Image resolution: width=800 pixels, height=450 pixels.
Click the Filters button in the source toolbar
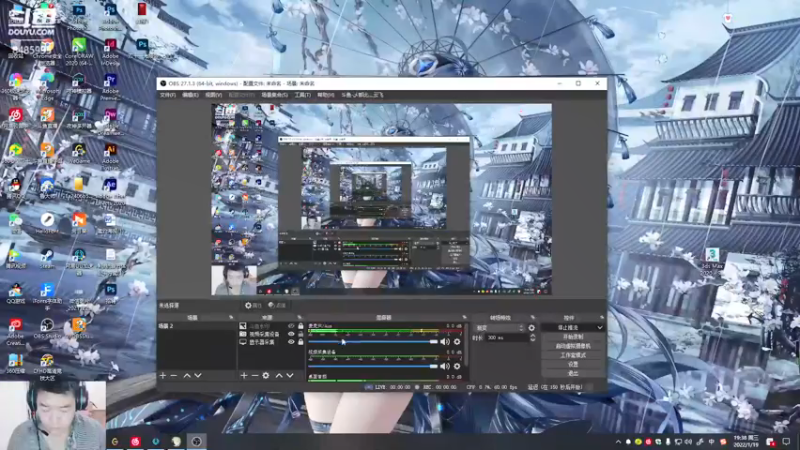coord(277,305)
